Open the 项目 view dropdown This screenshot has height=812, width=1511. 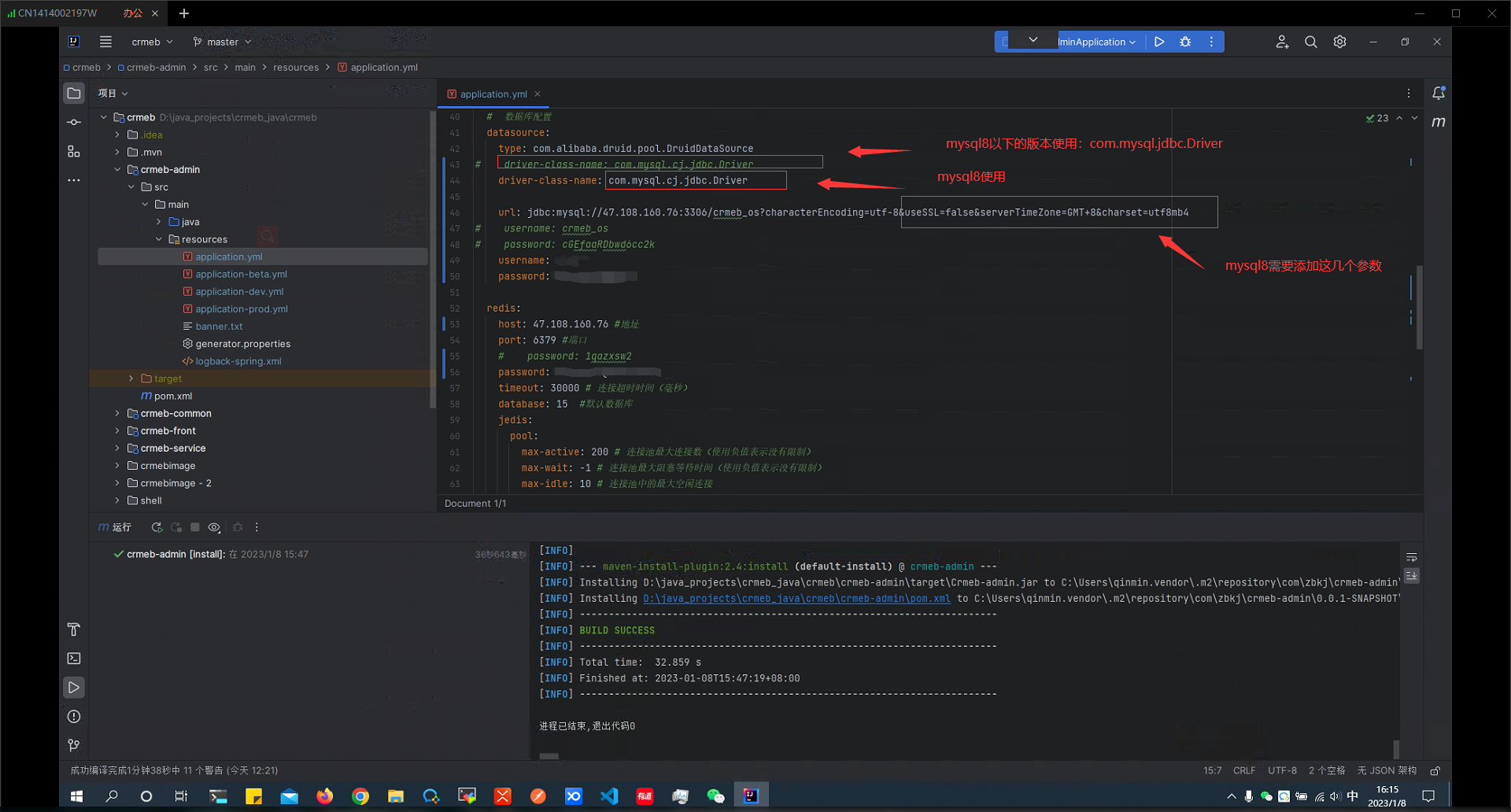coord(113,93)
